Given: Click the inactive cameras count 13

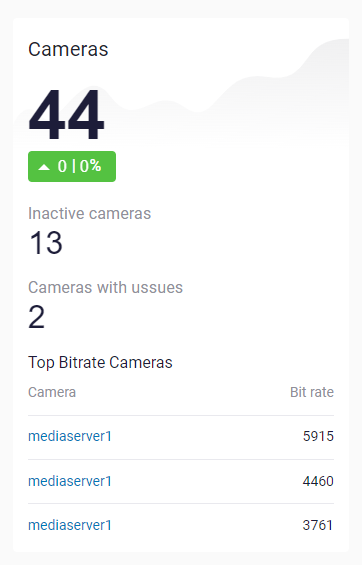Looking at the screenshot, I should click(46, 243).
